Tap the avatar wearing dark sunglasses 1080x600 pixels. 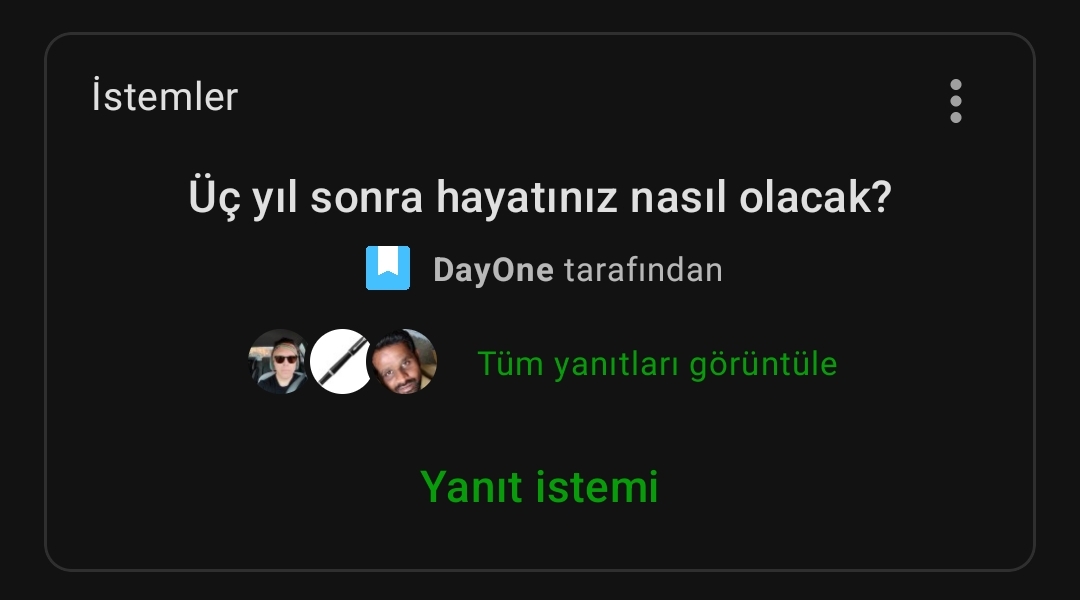[280, 362]
